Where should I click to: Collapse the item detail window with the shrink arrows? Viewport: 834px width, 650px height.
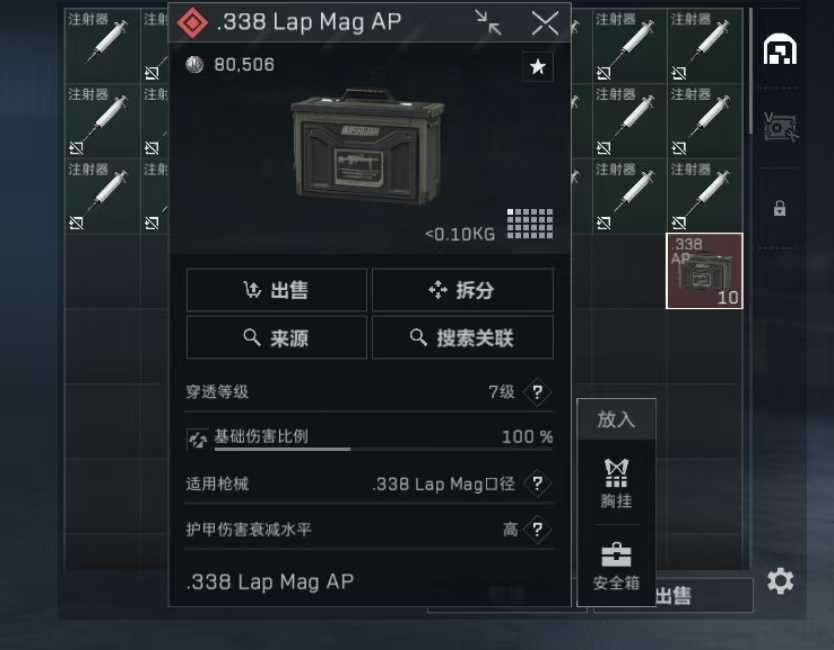pyautogui.click(x=488, y=22)
